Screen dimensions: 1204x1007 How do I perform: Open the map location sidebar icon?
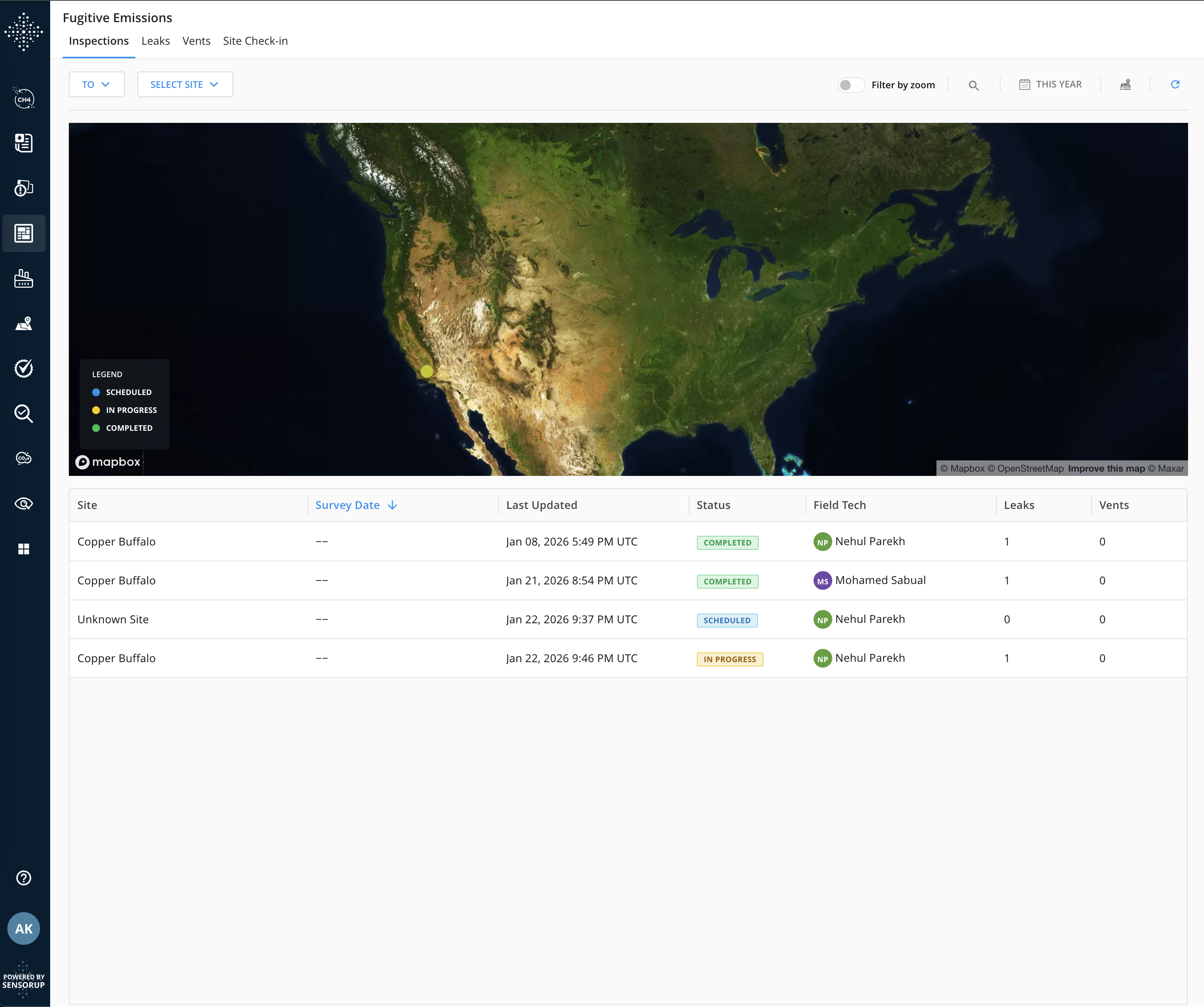pyautogui.click(x=23, y=324)
